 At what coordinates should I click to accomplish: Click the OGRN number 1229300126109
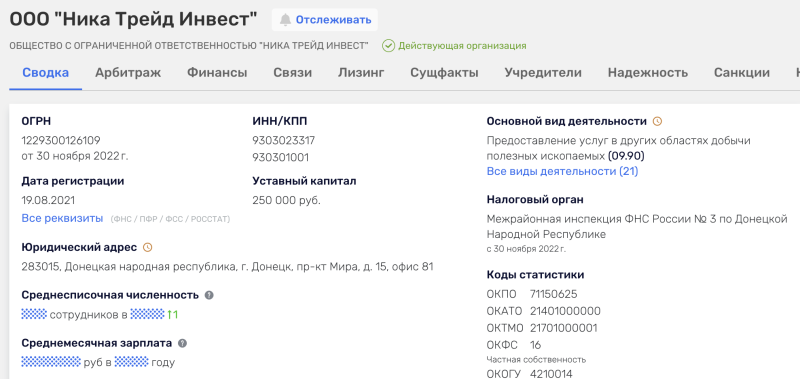[x=61, y=140]
